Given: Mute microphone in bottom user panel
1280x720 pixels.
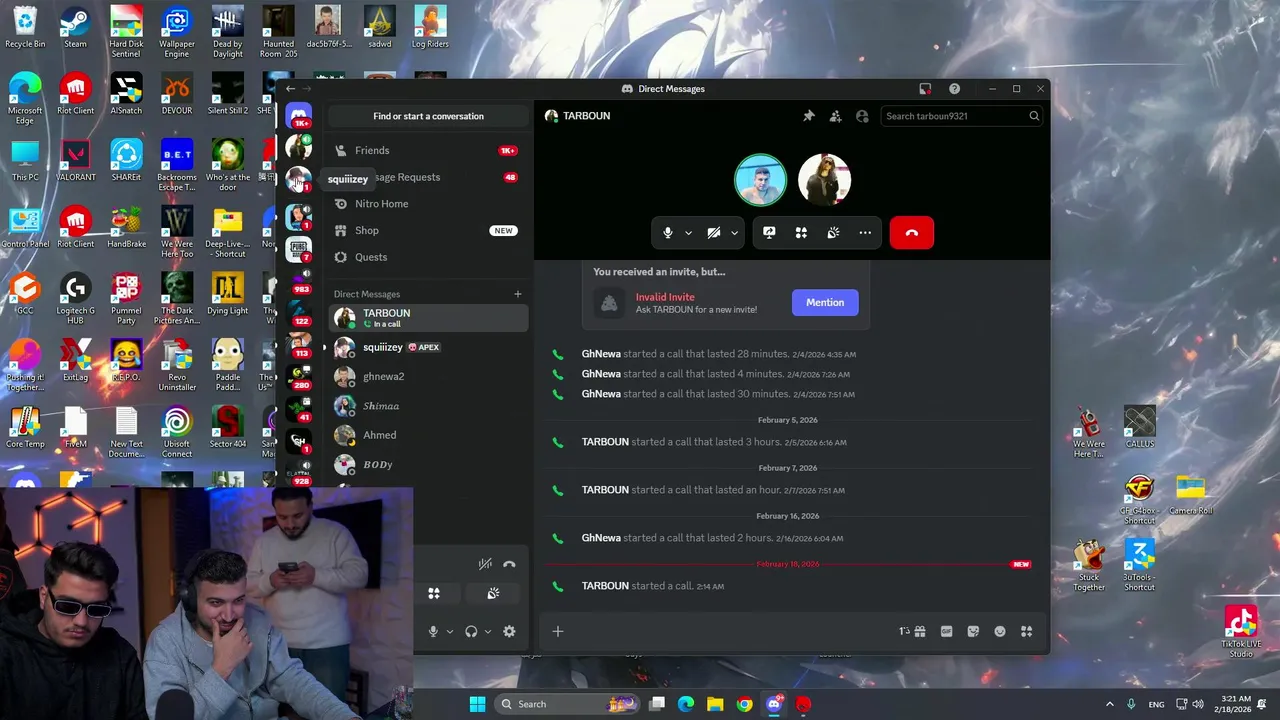Looking at the screenshot, I should click(433, 632).
